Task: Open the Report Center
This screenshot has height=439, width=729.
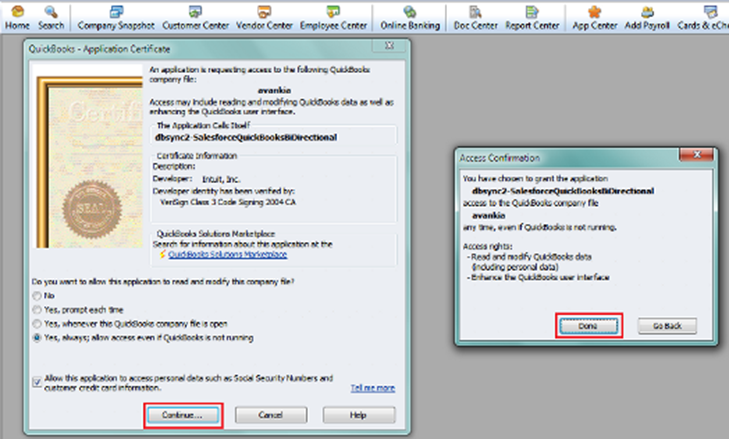Action: point(532,17)
